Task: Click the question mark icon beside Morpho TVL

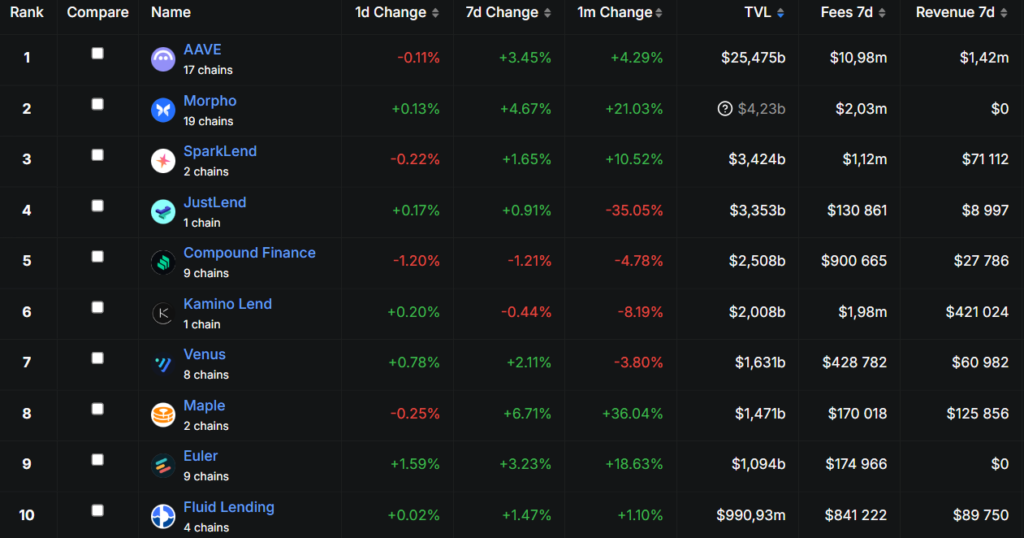Action: (725, 109)
